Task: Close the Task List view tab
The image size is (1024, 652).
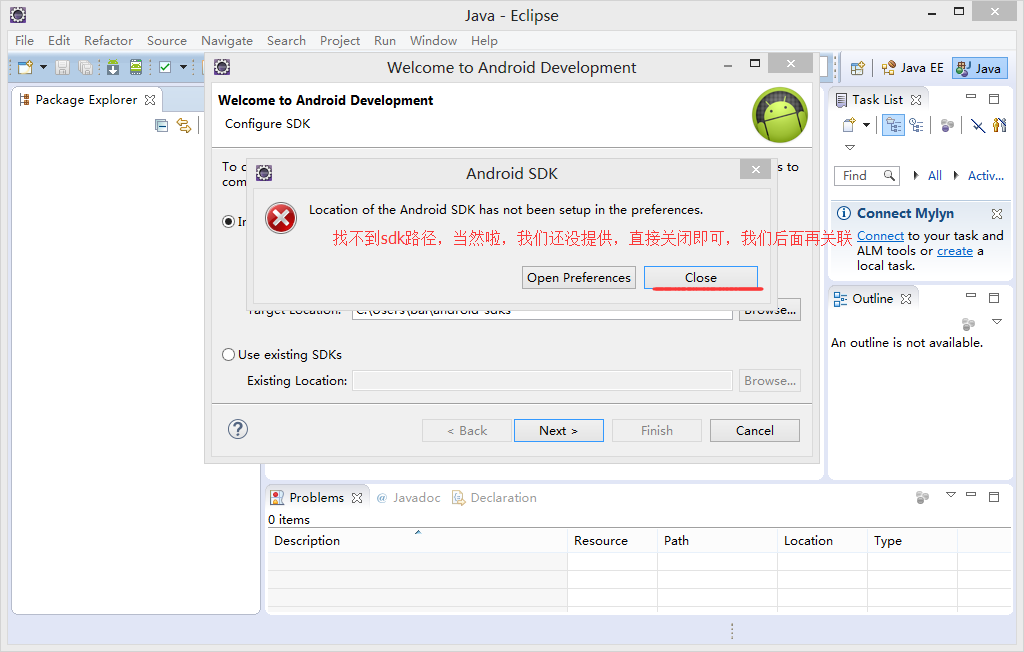Action: (x=916, y=100)
